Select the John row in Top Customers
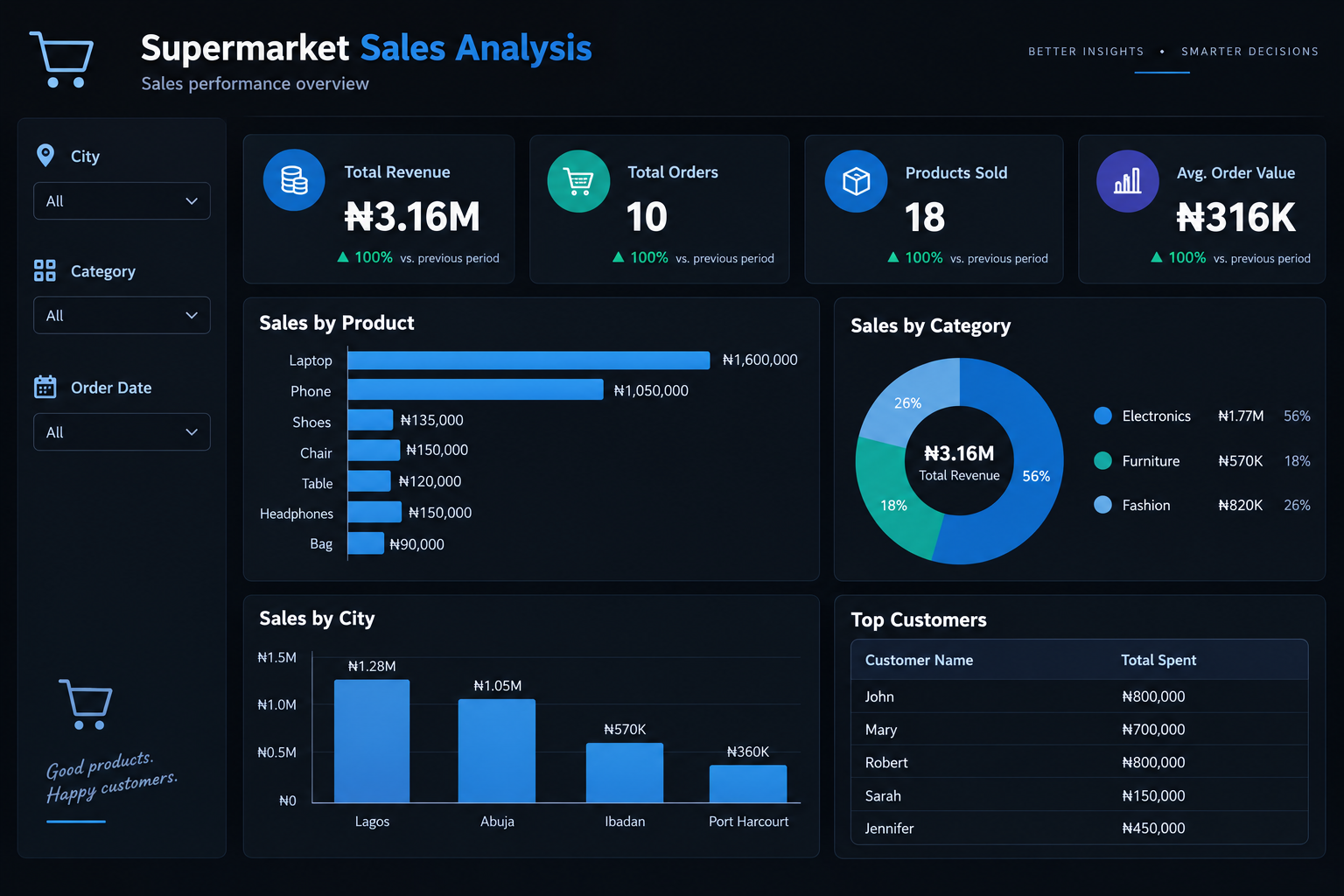 click(x=1080, y=696)
